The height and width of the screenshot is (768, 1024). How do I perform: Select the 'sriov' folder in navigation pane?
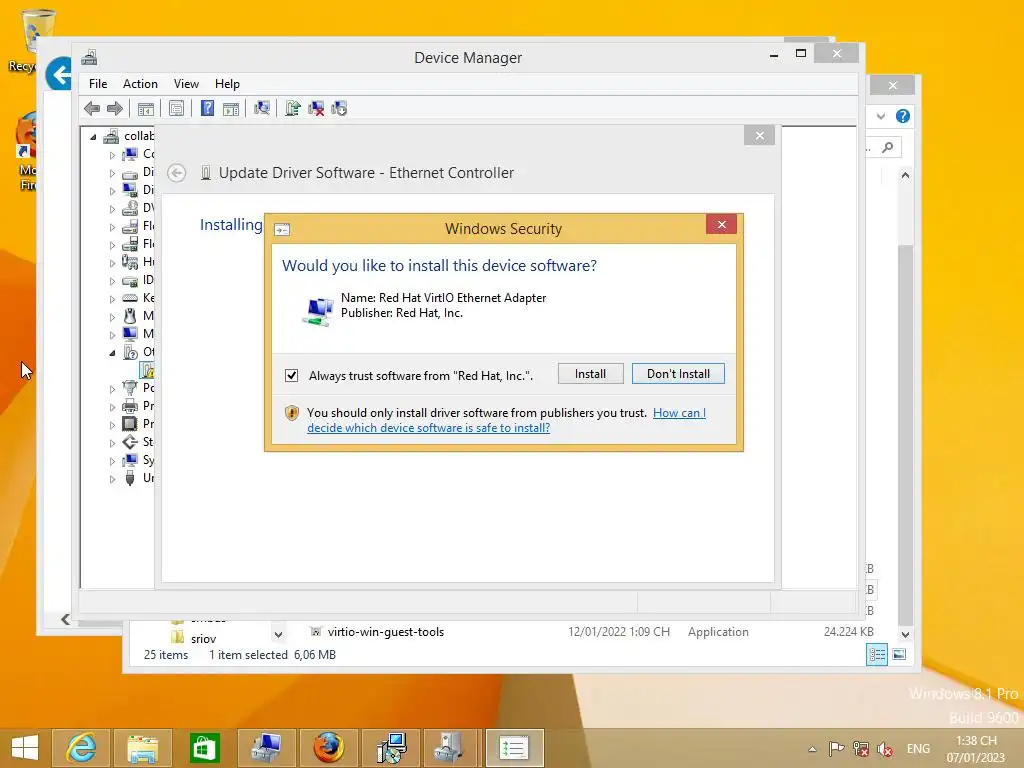[x=194, y=638]
